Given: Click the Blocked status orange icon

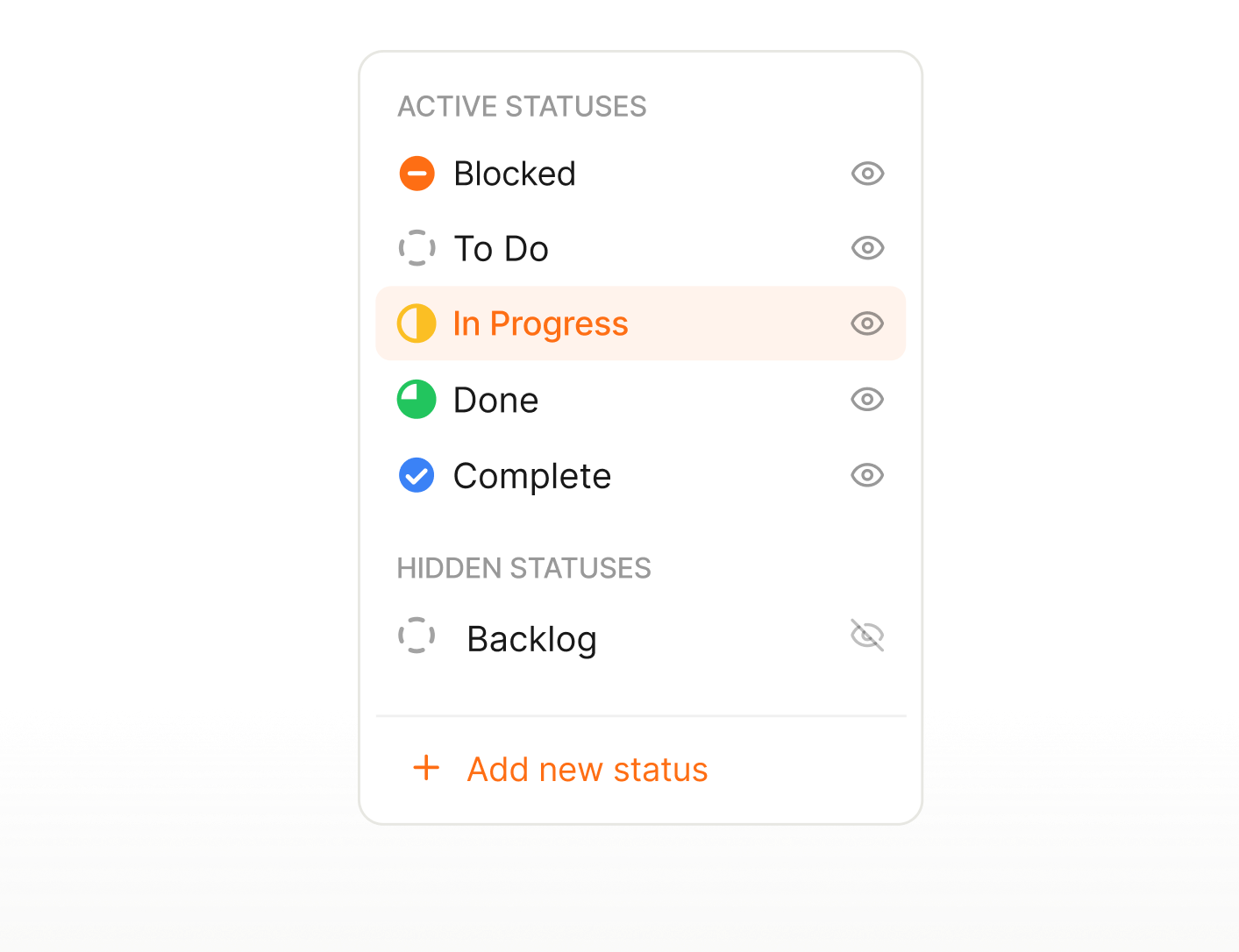Looking at the screenshot, I should coord(417,174).
